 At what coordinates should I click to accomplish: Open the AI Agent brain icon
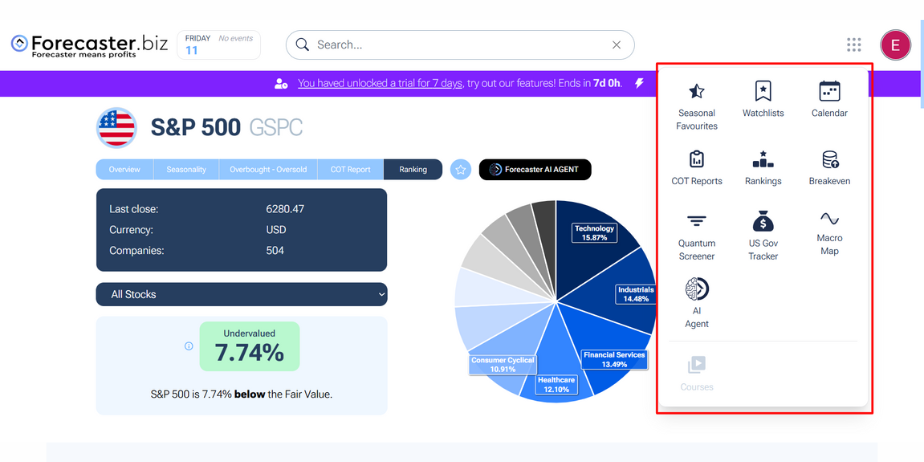pos(697,289)
